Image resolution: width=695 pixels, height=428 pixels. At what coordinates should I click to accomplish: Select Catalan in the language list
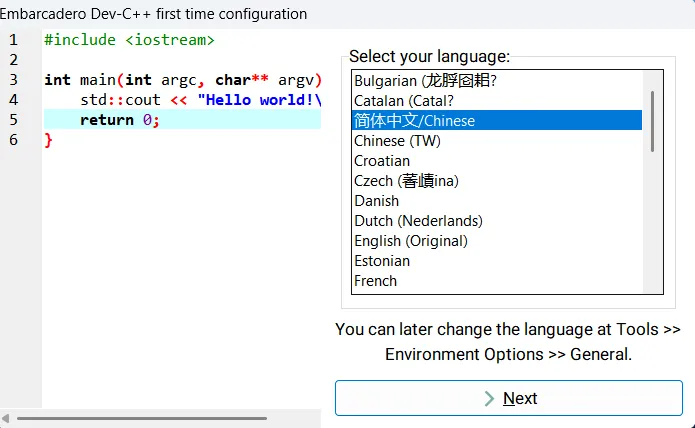point(496,101)
